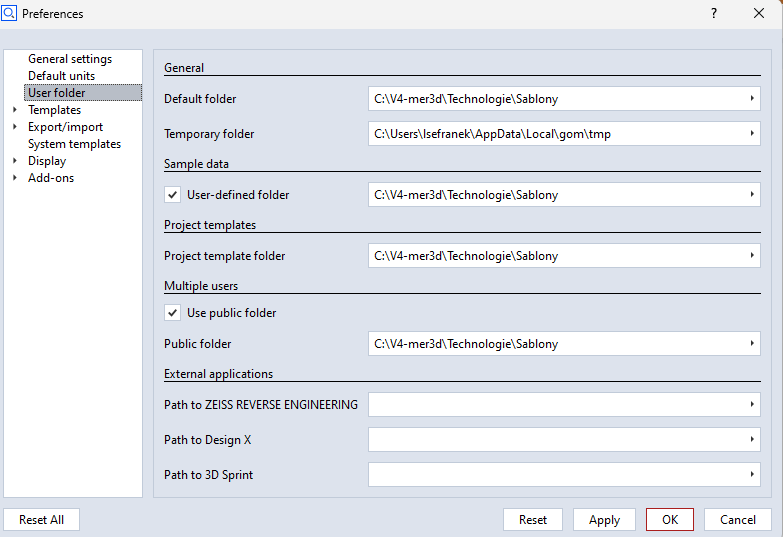
Task: Expand the Templates tree node
Action: (x=14, y=110)
